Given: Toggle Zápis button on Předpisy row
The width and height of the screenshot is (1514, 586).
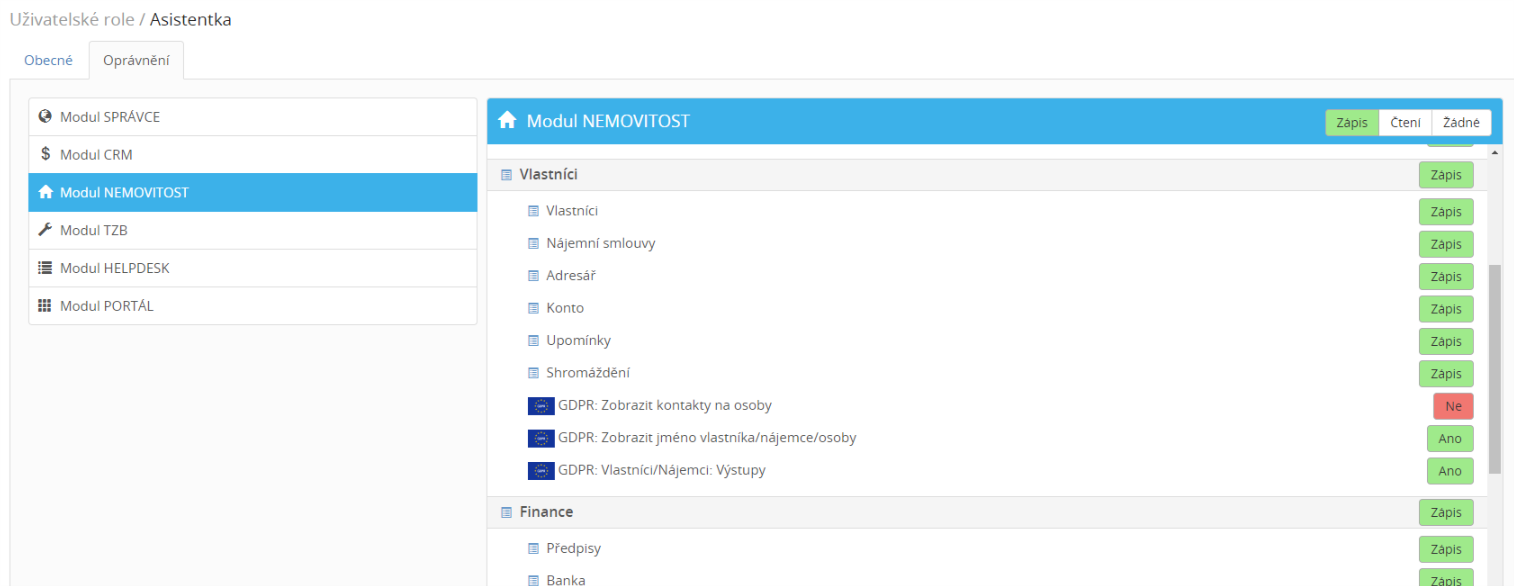Looking at the screenshot, I should (1446, 549).
